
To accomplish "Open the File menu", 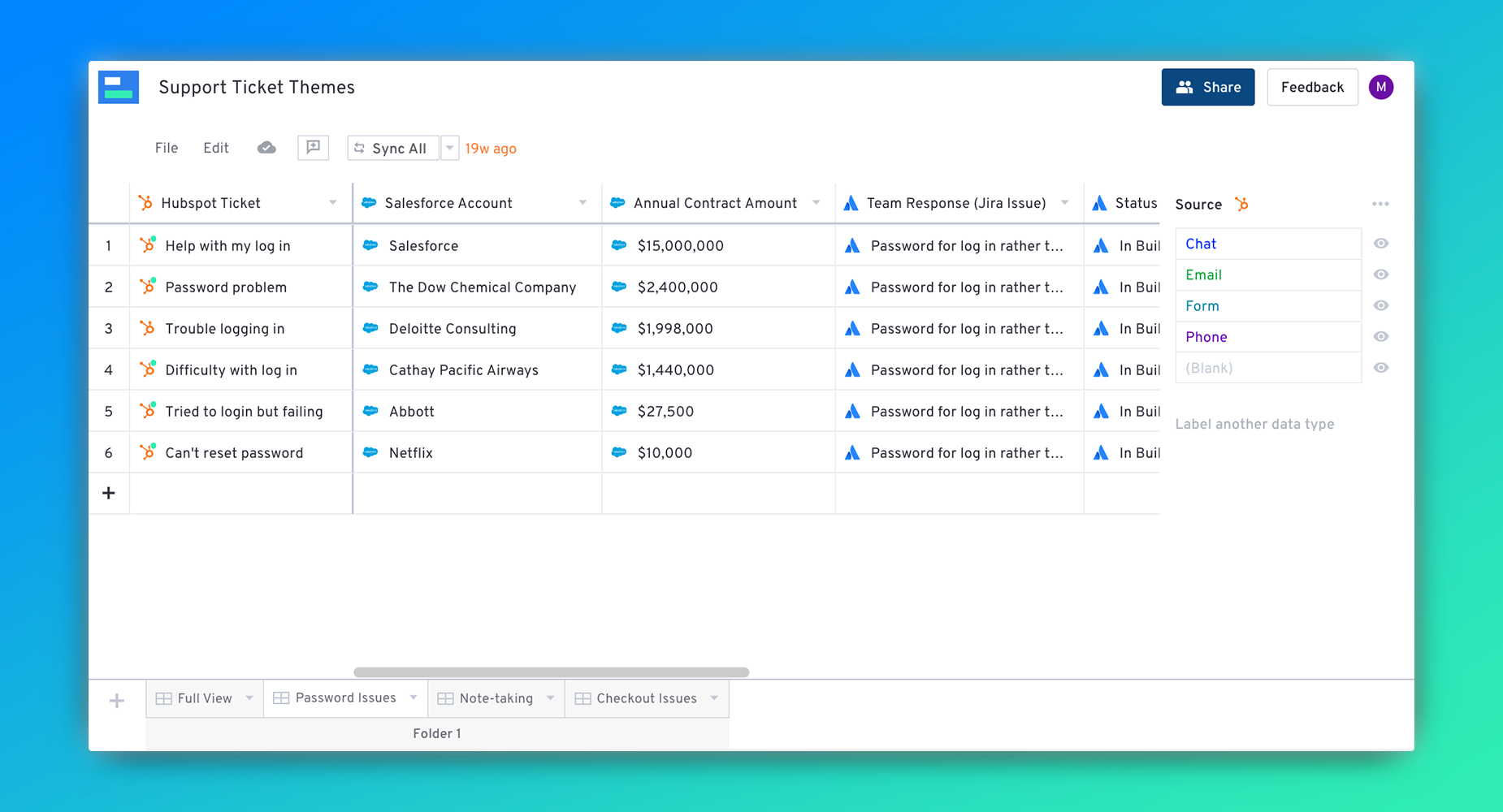I will pos(166,148).
